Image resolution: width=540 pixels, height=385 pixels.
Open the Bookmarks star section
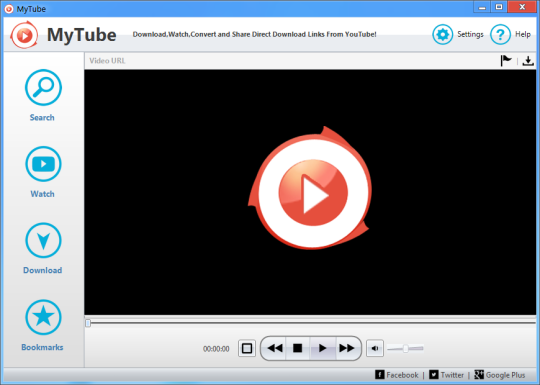[43, 325]
